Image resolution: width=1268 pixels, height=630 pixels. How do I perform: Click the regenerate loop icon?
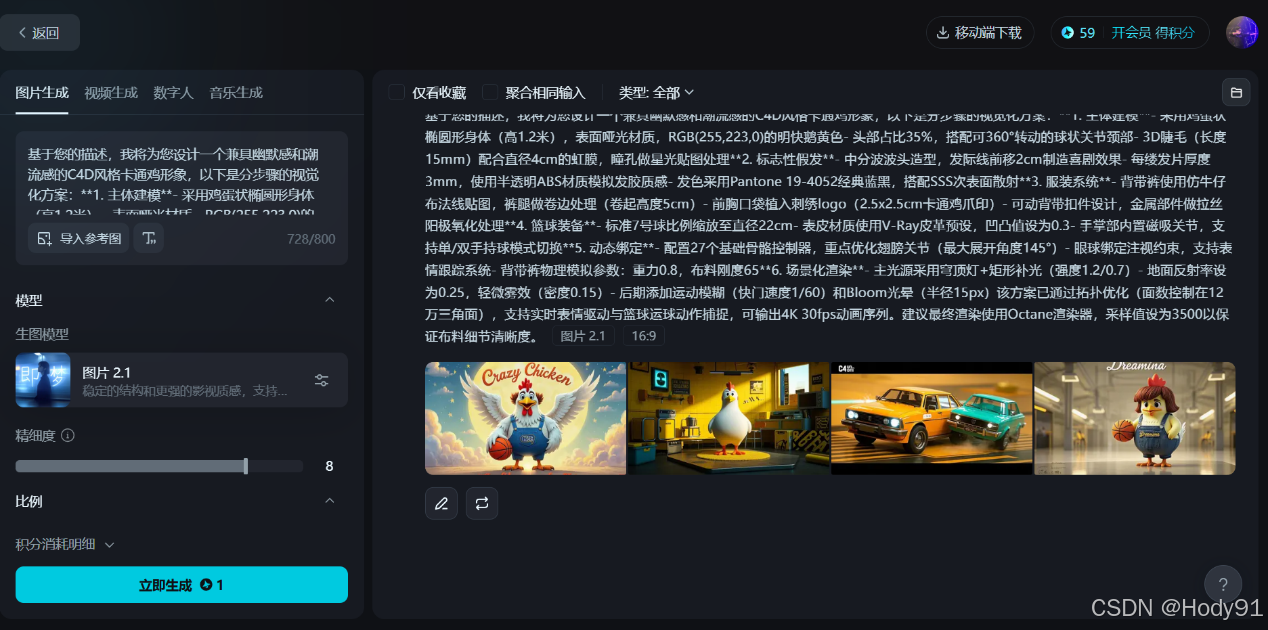pyautogui.click(x=481, y=503)
